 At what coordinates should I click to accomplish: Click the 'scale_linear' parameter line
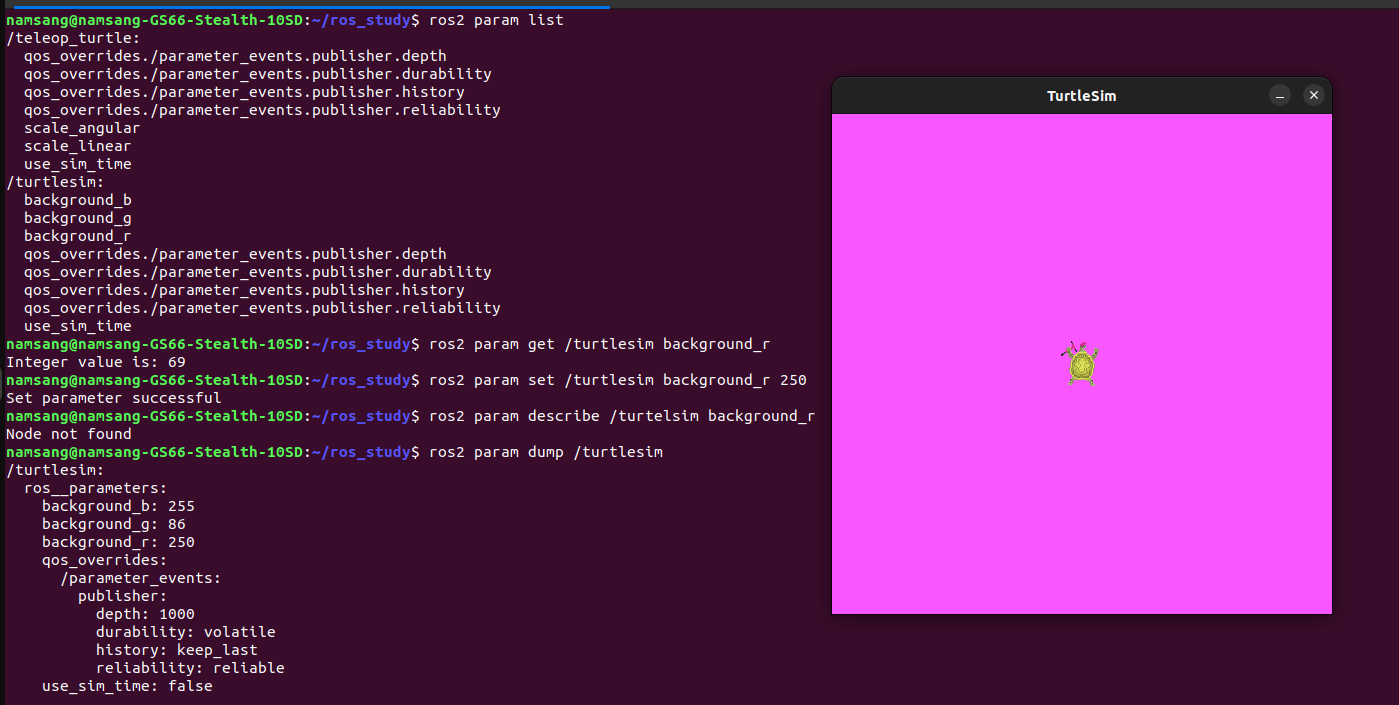[x=78, y=146]
